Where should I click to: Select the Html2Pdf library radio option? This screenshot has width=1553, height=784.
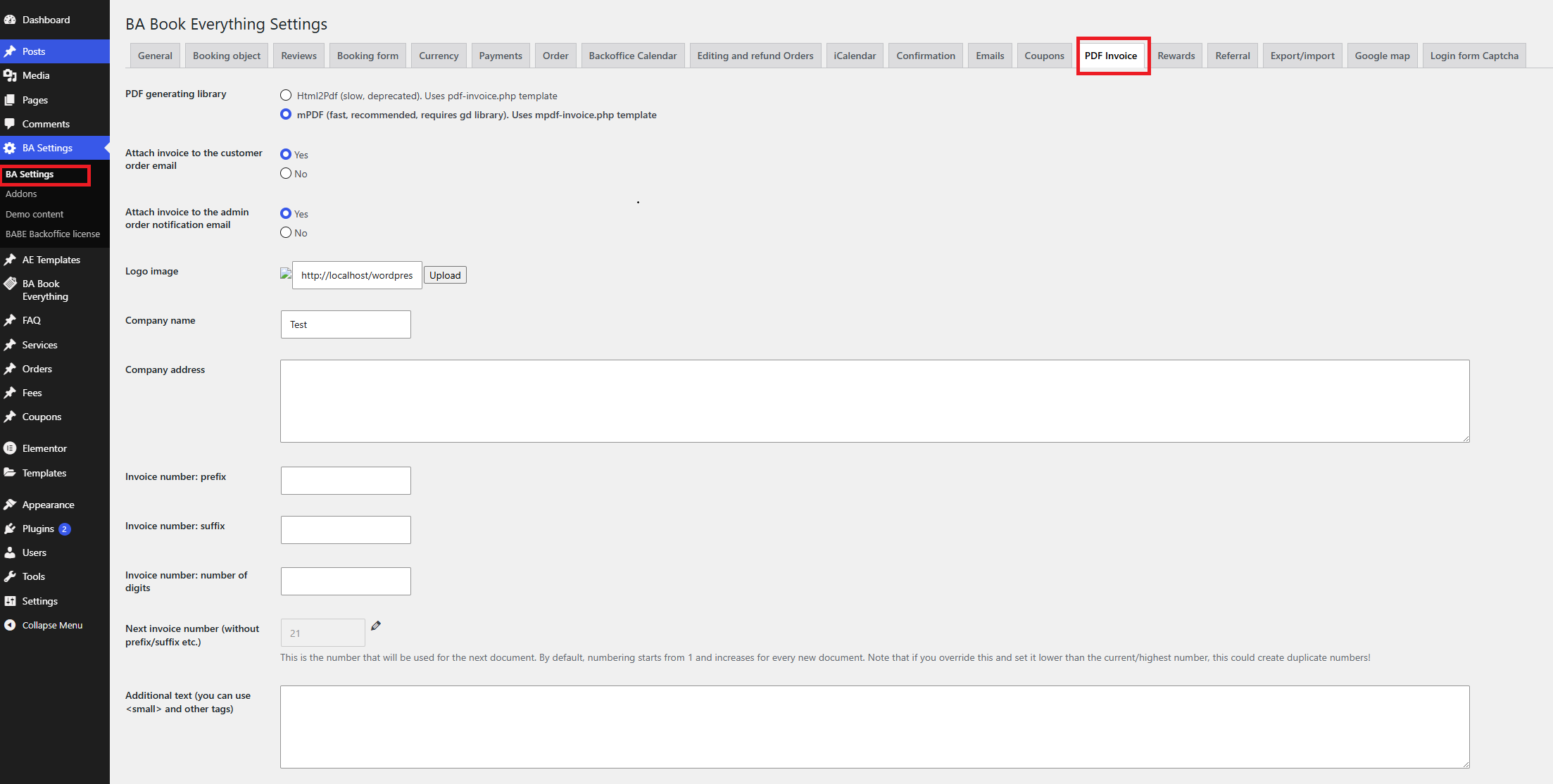point(286,95)
